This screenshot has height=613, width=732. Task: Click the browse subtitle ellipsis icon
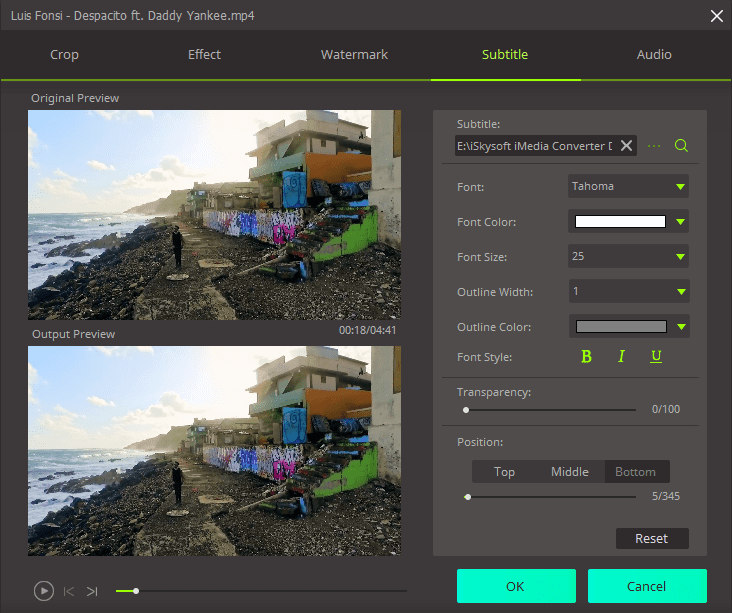coord(655,146)
